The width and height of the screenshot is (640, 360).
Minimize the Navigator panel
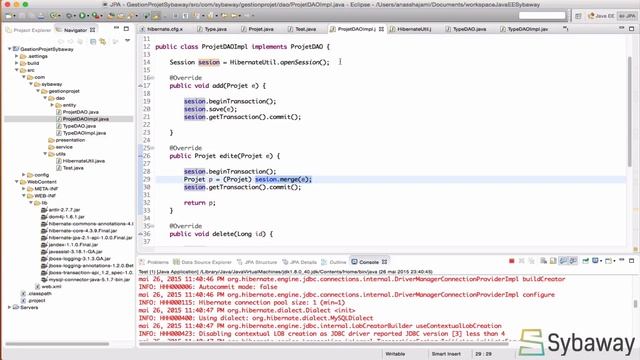[116, 29]
